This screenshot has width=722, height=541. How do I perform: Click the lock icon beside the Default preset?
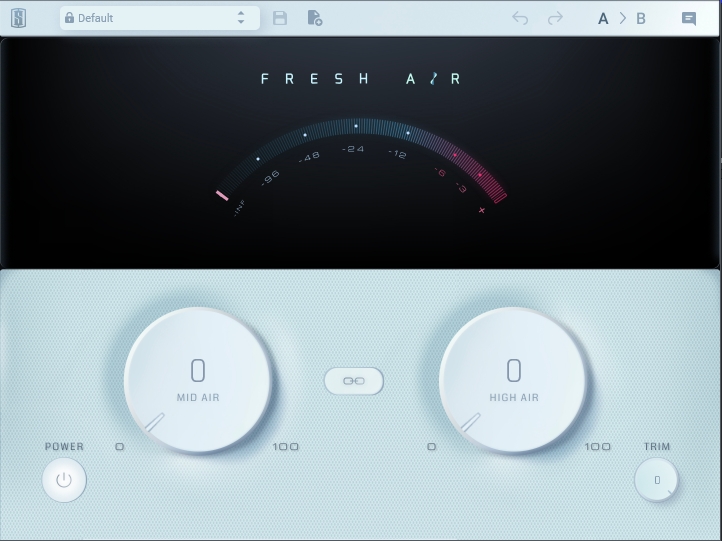(69, 18)
